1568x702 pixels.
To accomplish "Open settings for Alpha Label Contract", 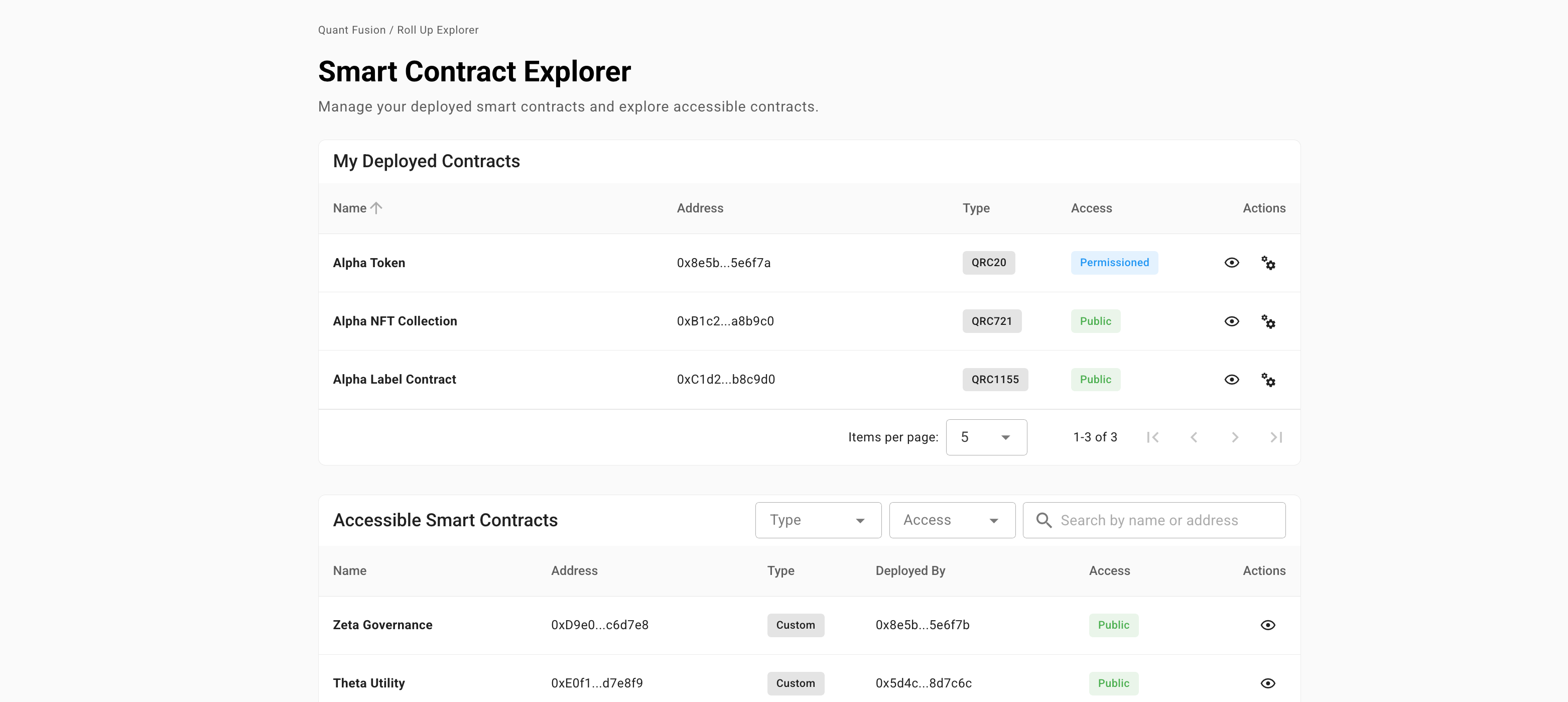I will (x=1268, y=379).
